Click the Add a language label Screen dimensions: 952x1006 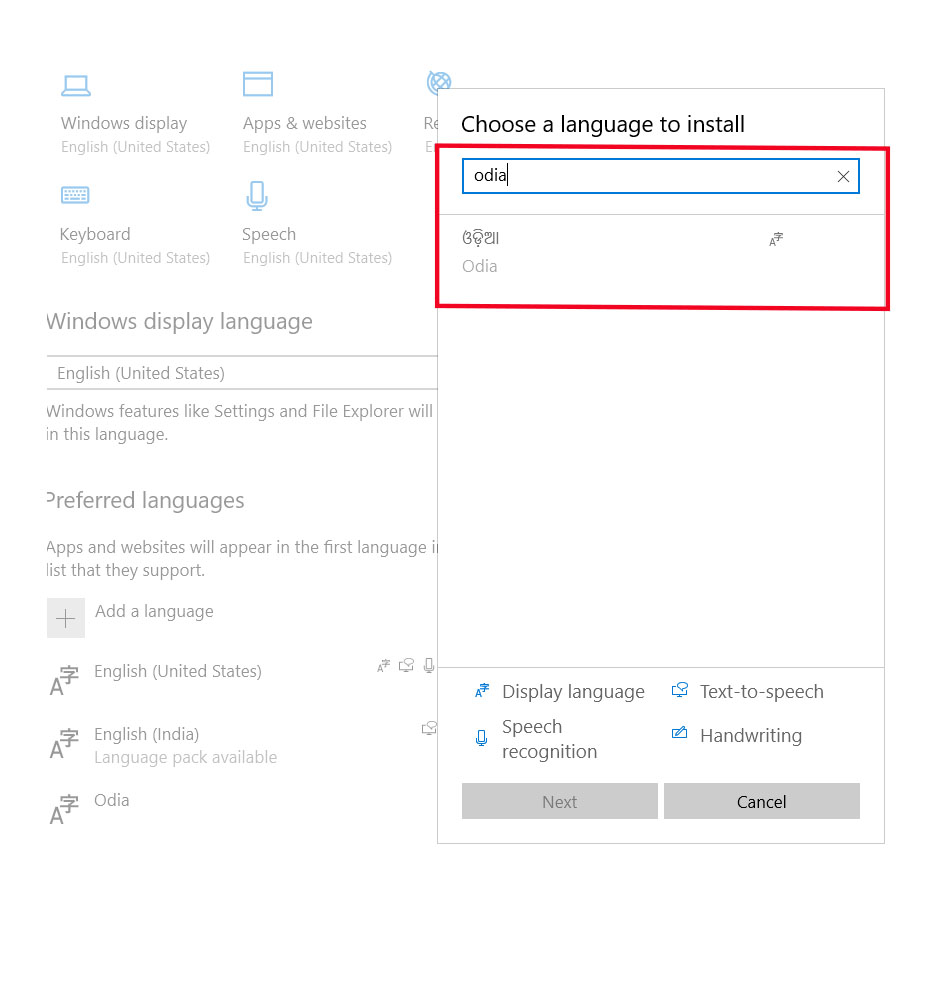click(x=154, y=611)
